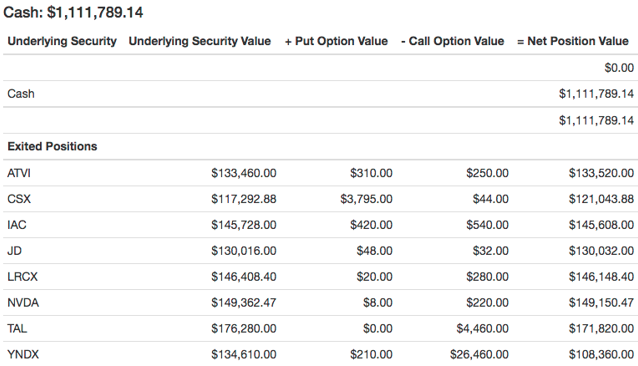Screen dimensions: 638x366
Task: Click the NVDA ticker row label
Action: click(x=23, y=303)
